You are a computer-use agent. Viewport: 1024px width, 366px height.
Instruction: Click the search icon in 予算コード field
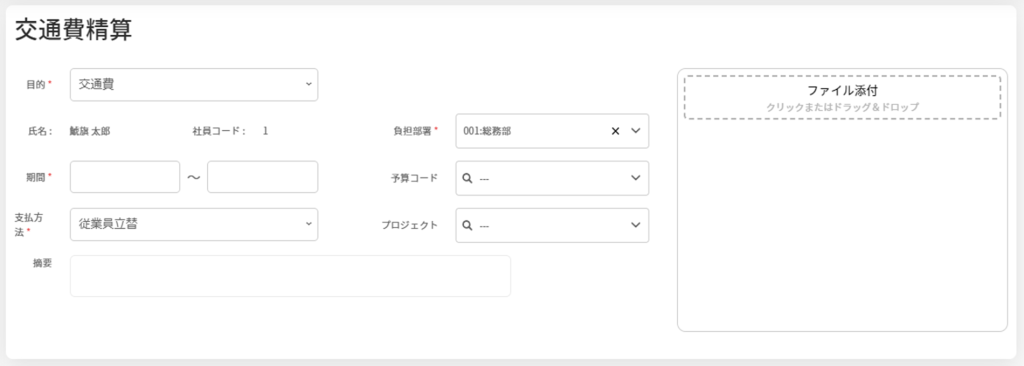point(467,178)
